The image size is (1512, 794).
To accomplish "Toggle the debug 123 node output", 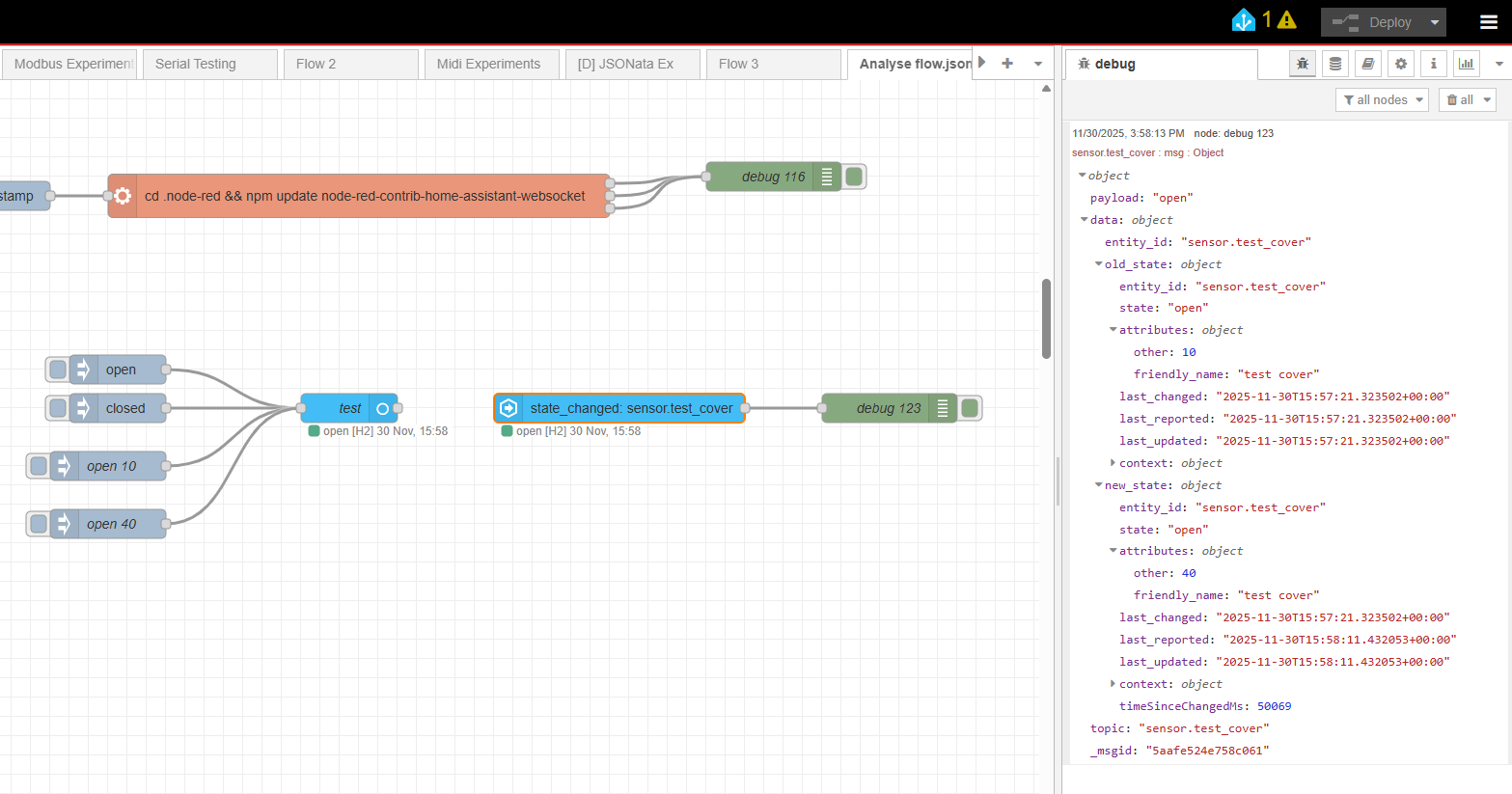I will (971, 408).
